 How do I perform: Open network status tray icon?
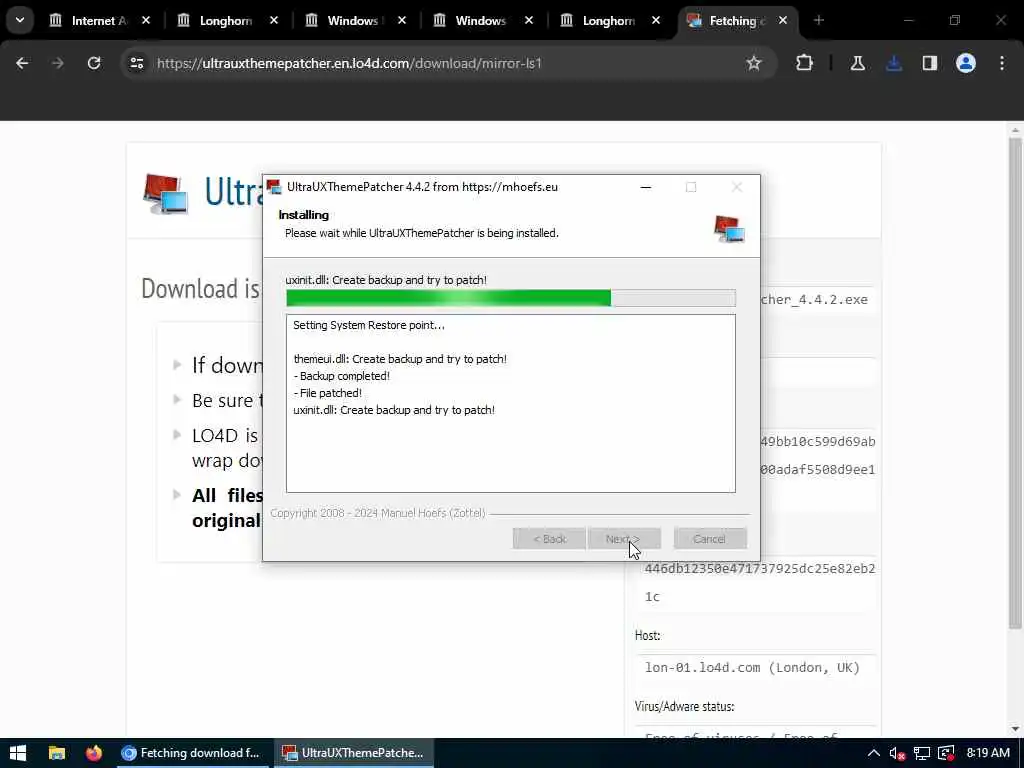[921, 753]
